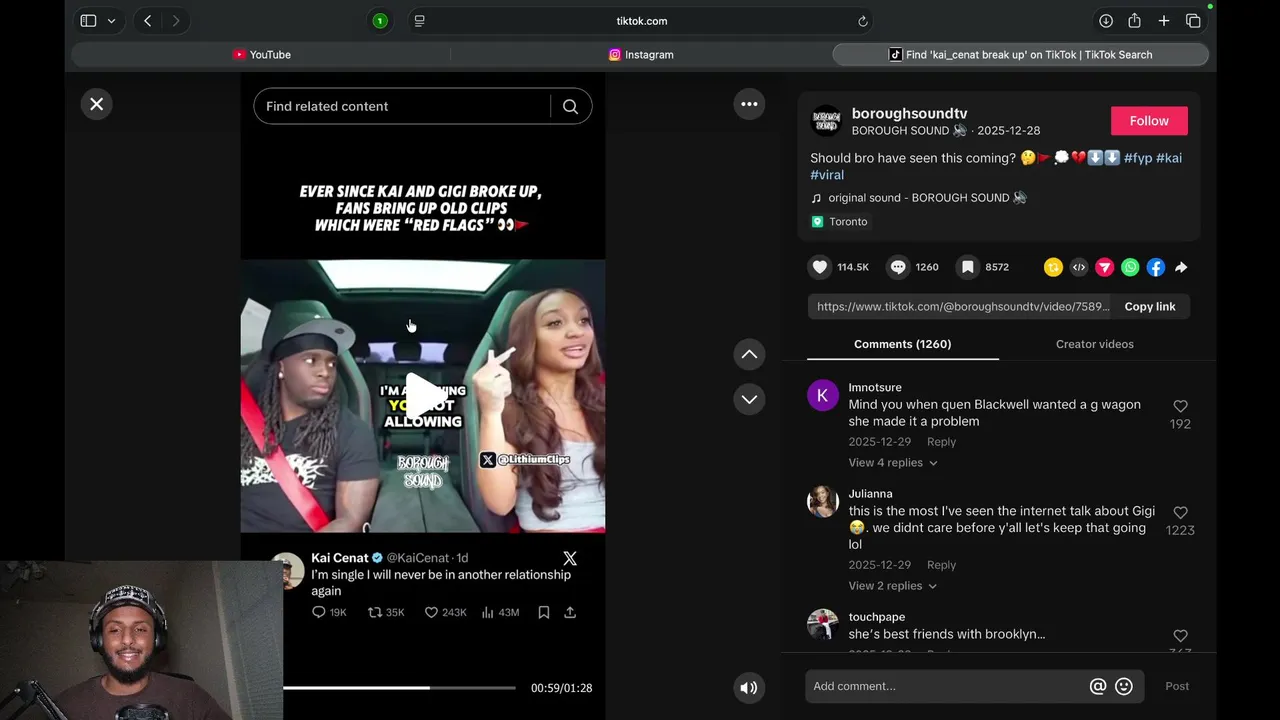Like the video with heart icon
Screen dimensions: 1280x720
click(x=820, y=267)
